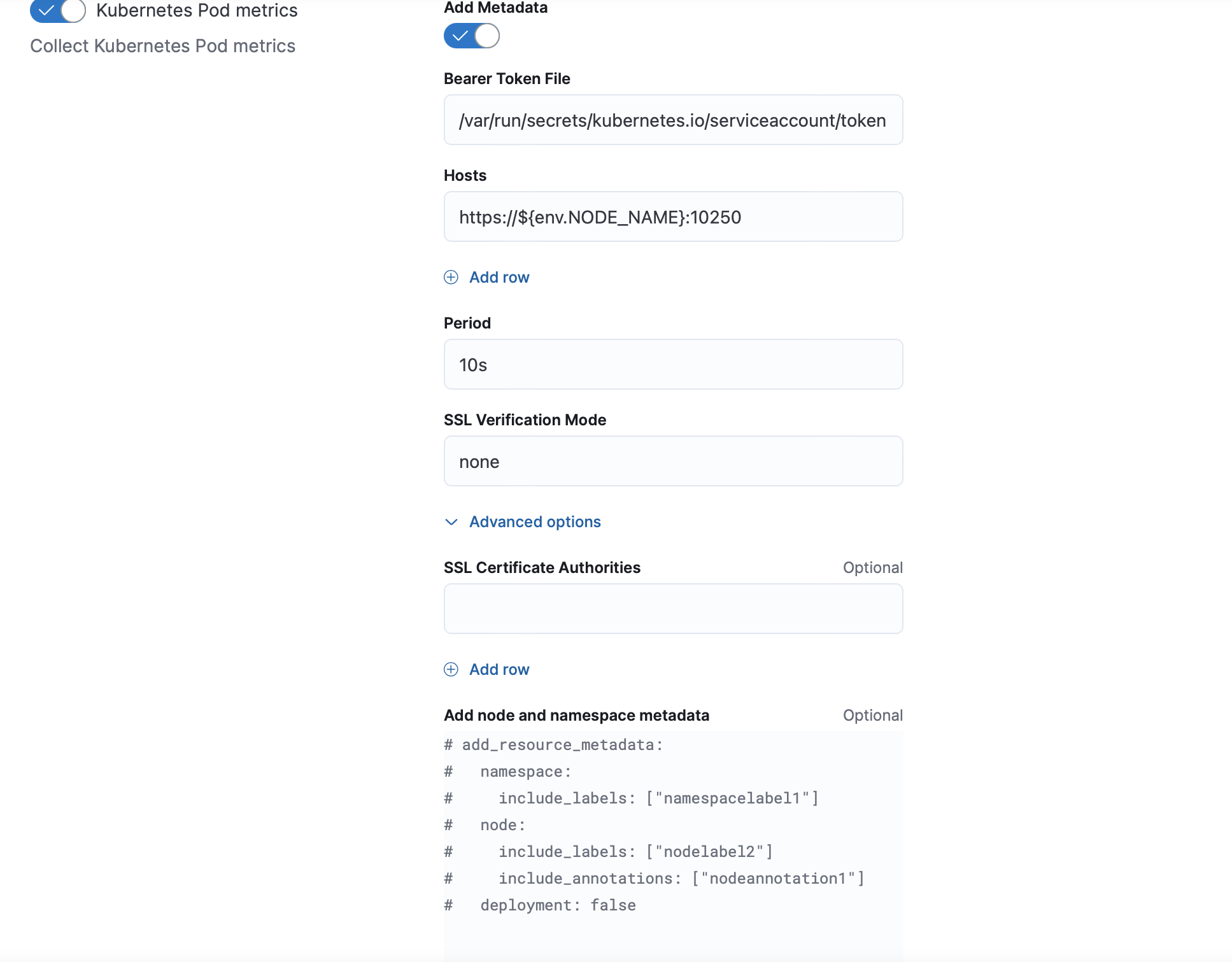Open the SSL Verification Mode field
Image resolution: width=1232 pixels, height=962 pixels.
673,461
